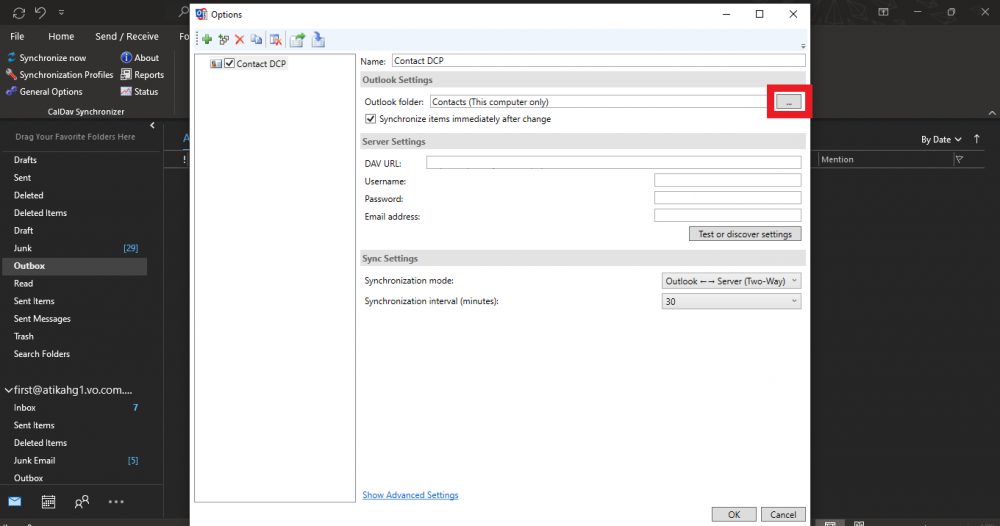
Task: Open Show Advanced Settings link
Action: 410,495
